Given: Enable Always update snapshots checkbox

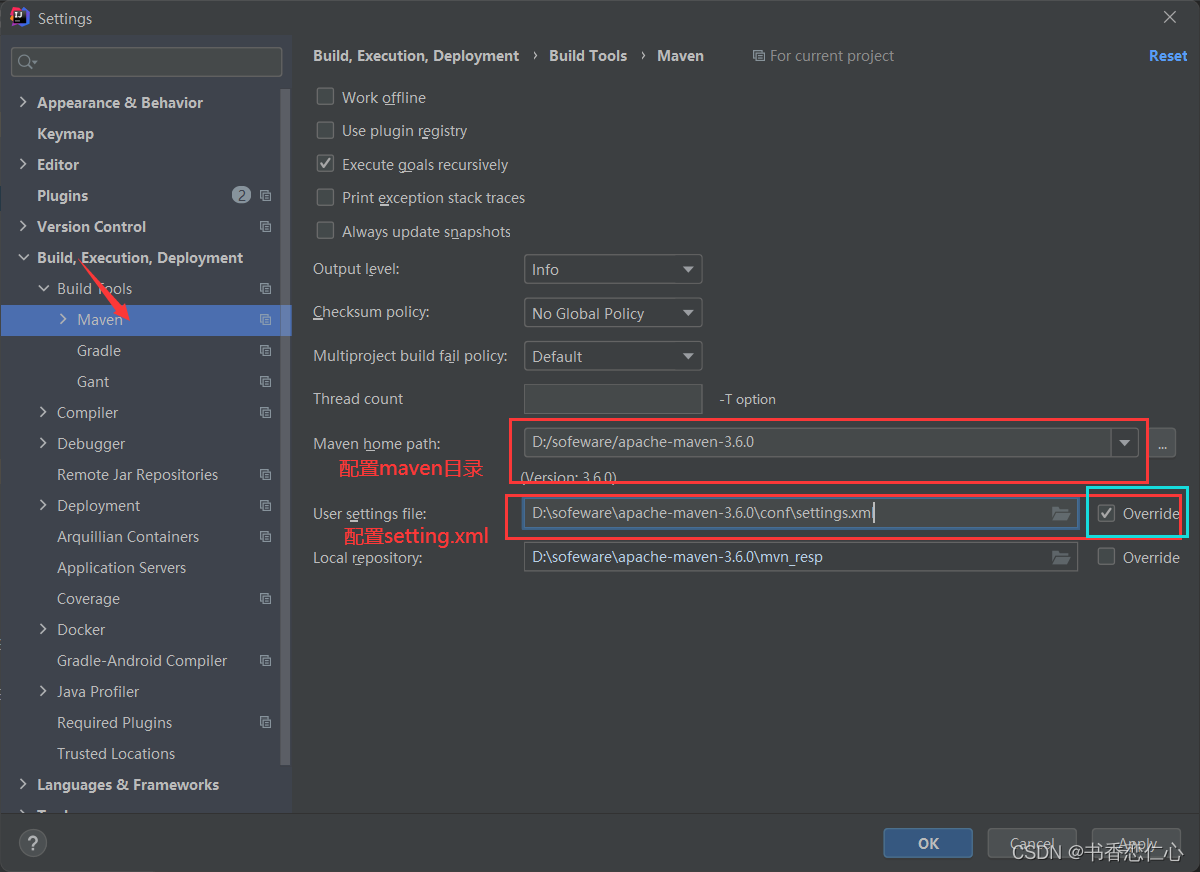Looking at the screenshot, I should click(325, 231).
